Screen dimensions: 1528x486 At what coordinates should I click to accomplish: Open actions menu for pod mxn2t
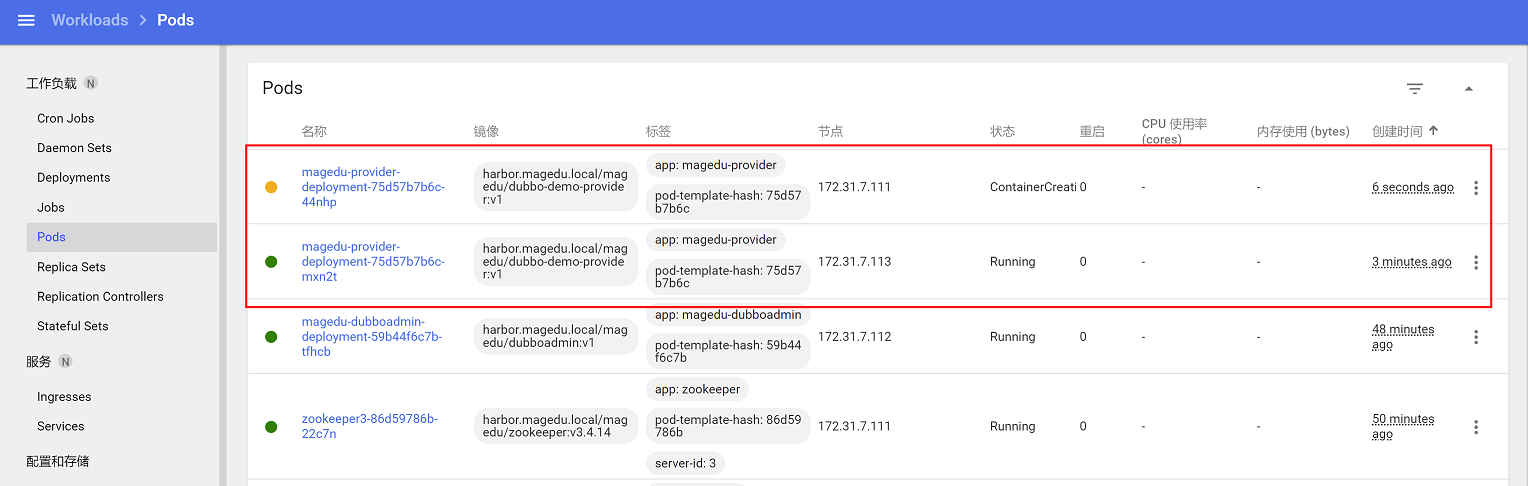pyautogui.click(x=1475, y=263)
